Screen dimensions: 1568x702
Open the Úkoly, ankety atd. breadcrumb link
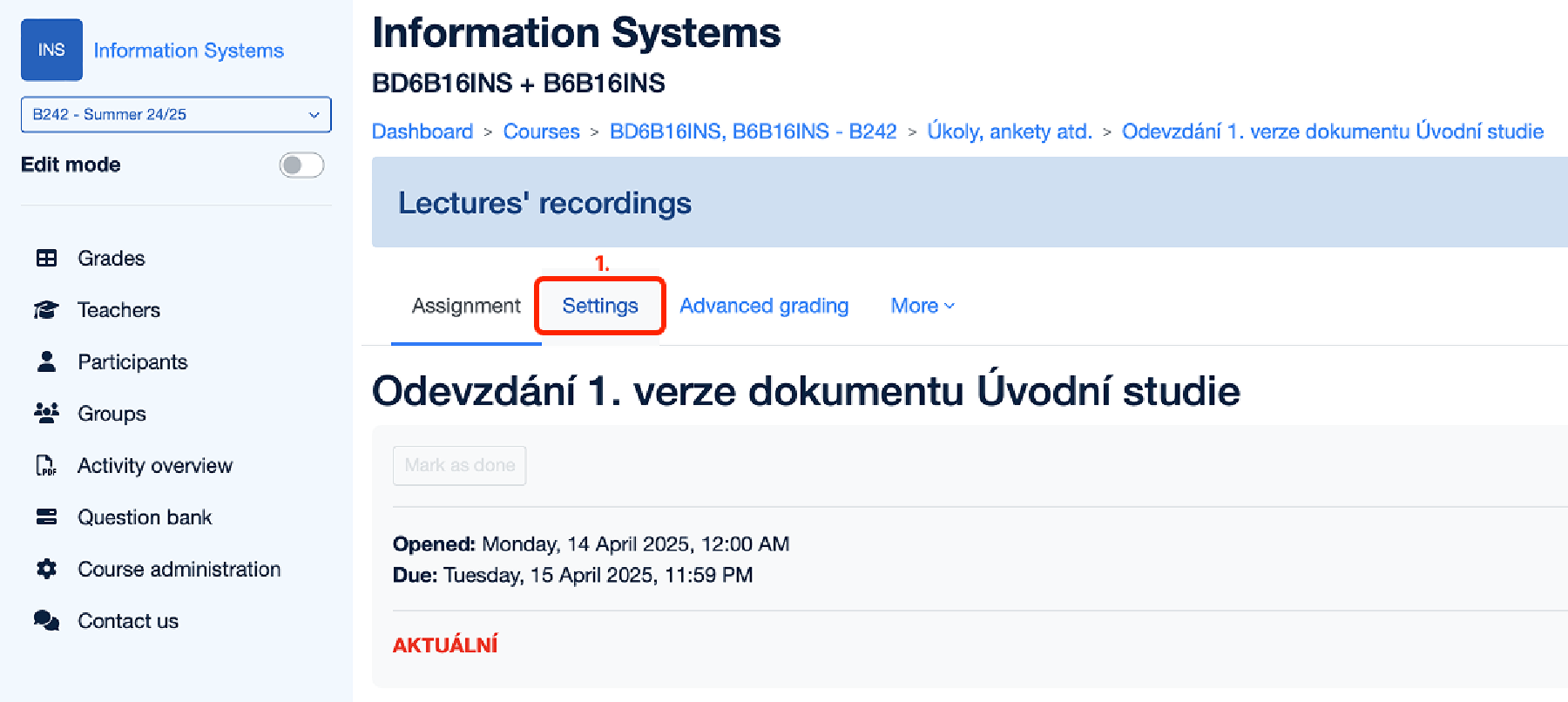tap(1009, 132)
